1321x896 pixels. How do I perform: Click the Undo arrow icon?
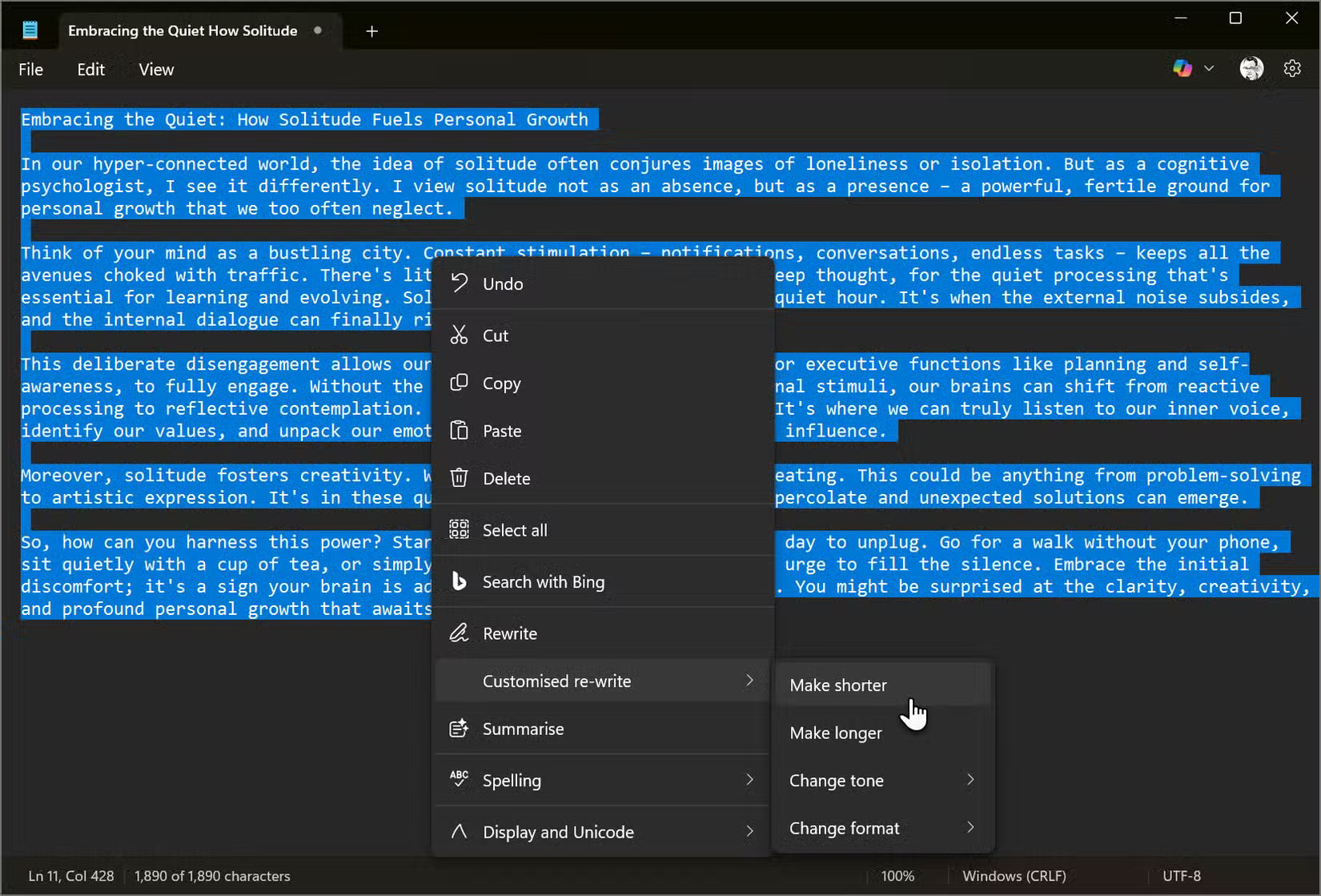pyautogui.click(x=460, y=283)
